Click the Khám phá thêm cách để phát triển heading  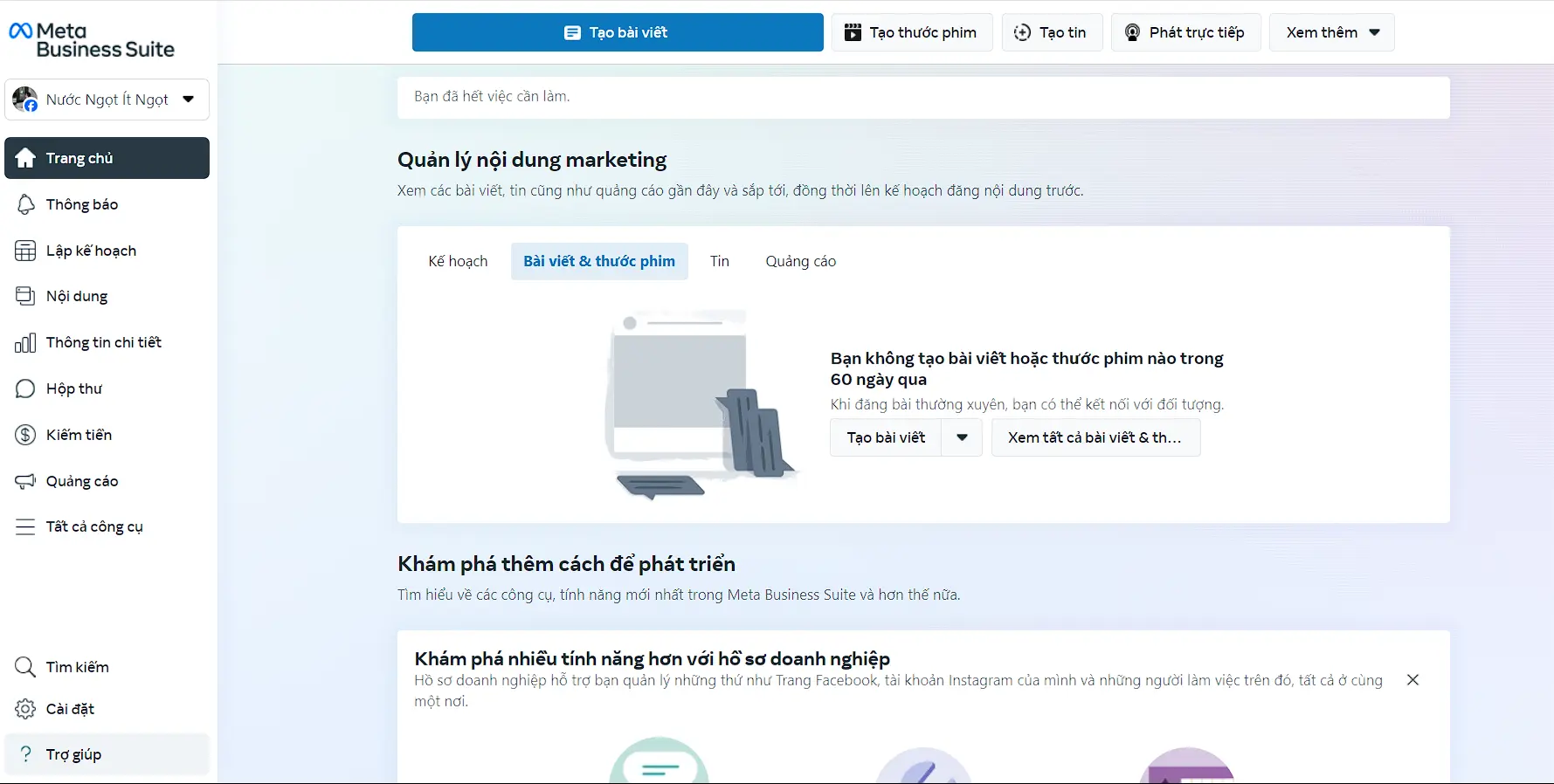566,564
